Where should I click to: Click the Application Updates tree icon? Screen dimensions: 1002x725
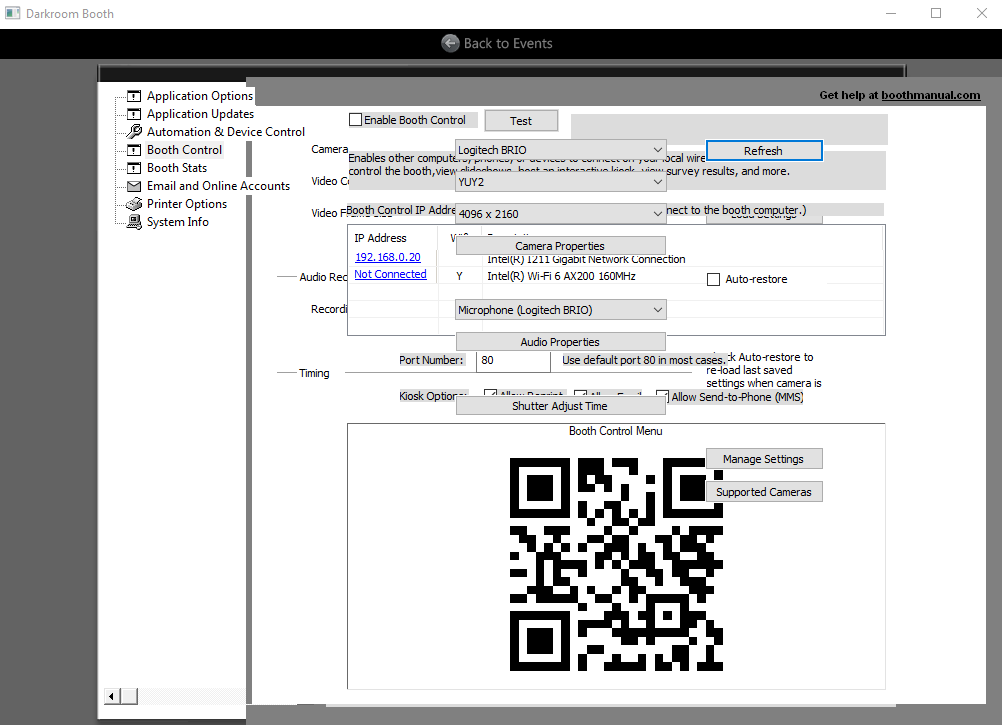tap(134, 114)
